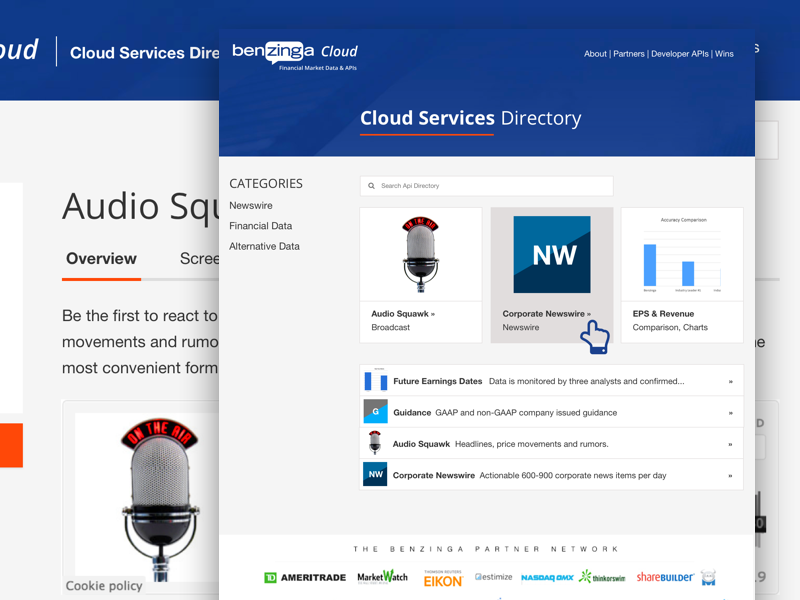
Task: Select Financial Data category
Action: tap(260, 226)
